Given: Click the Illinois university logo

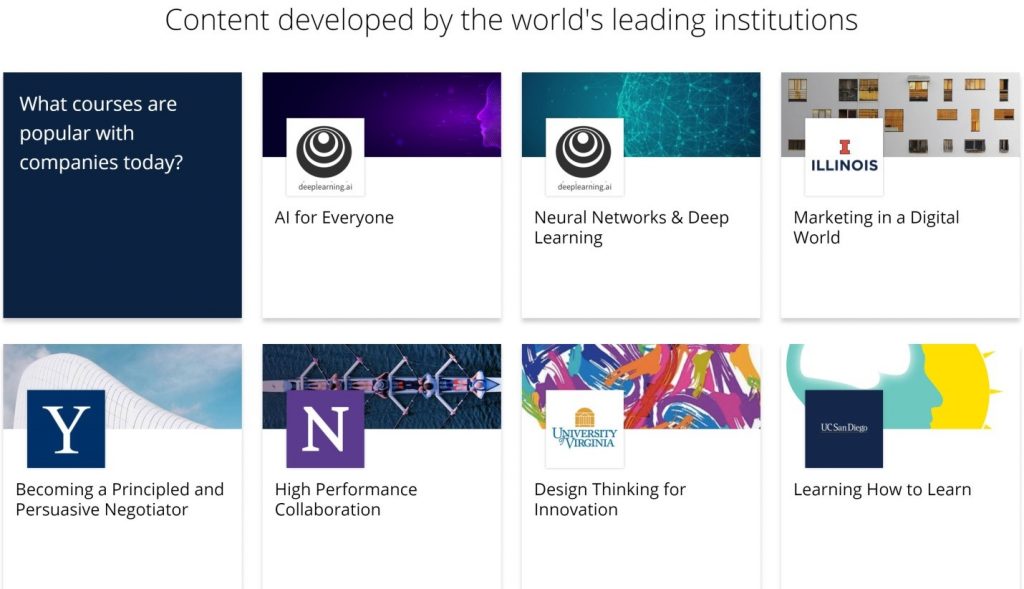Looking at the screenshot, I should (844, 157).
